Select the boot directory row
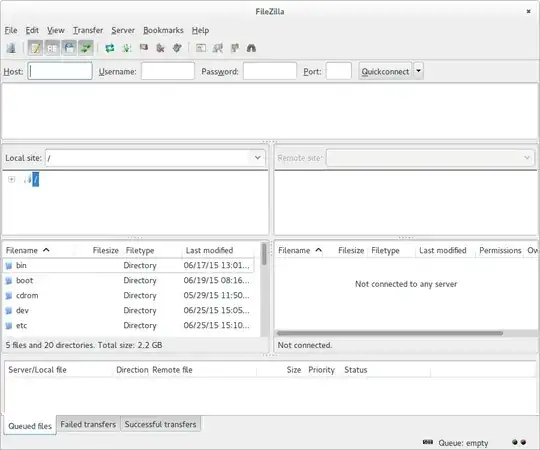This screenshot has height=450, width=540. (x=129, y=280)
